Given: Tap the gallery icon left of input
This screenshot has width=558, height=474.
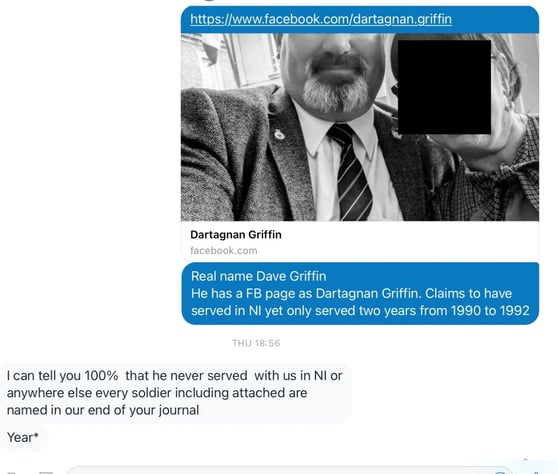Looking at the screenshot, I should tap(46, 472).
